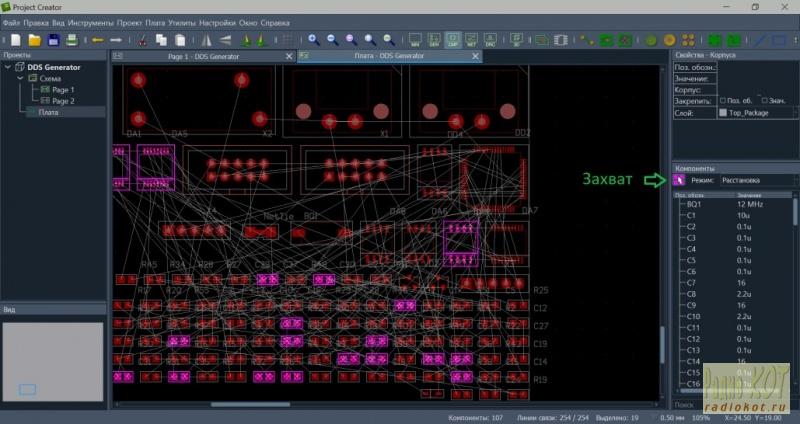Click the Cut scissors icon
The width and height of the screenshot is (800, 424).
[x=141, y=40]
